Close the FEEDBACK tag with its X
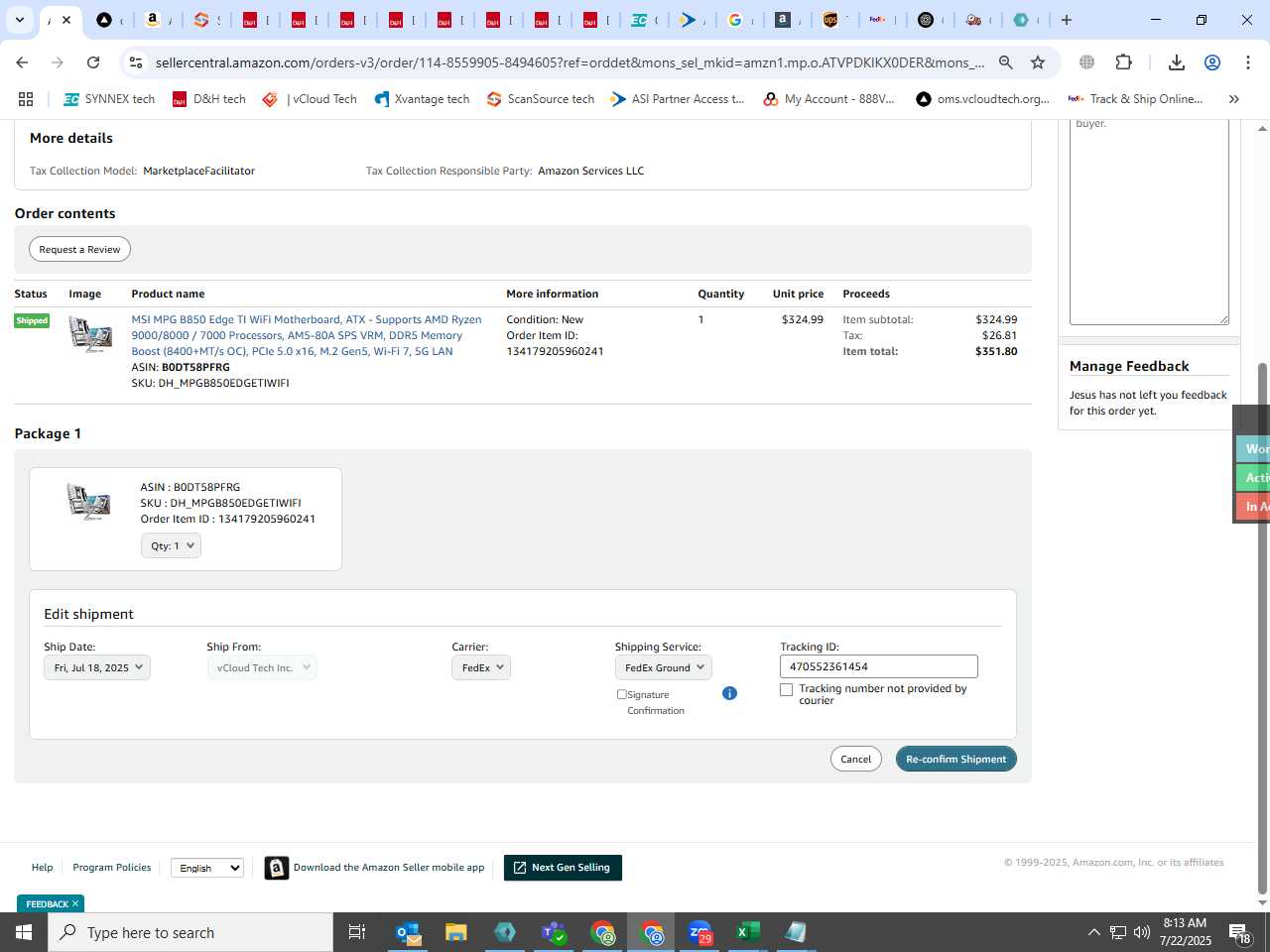Image resolution: width=1270 pixels, height=952 pixels. (x=74, y=903)
